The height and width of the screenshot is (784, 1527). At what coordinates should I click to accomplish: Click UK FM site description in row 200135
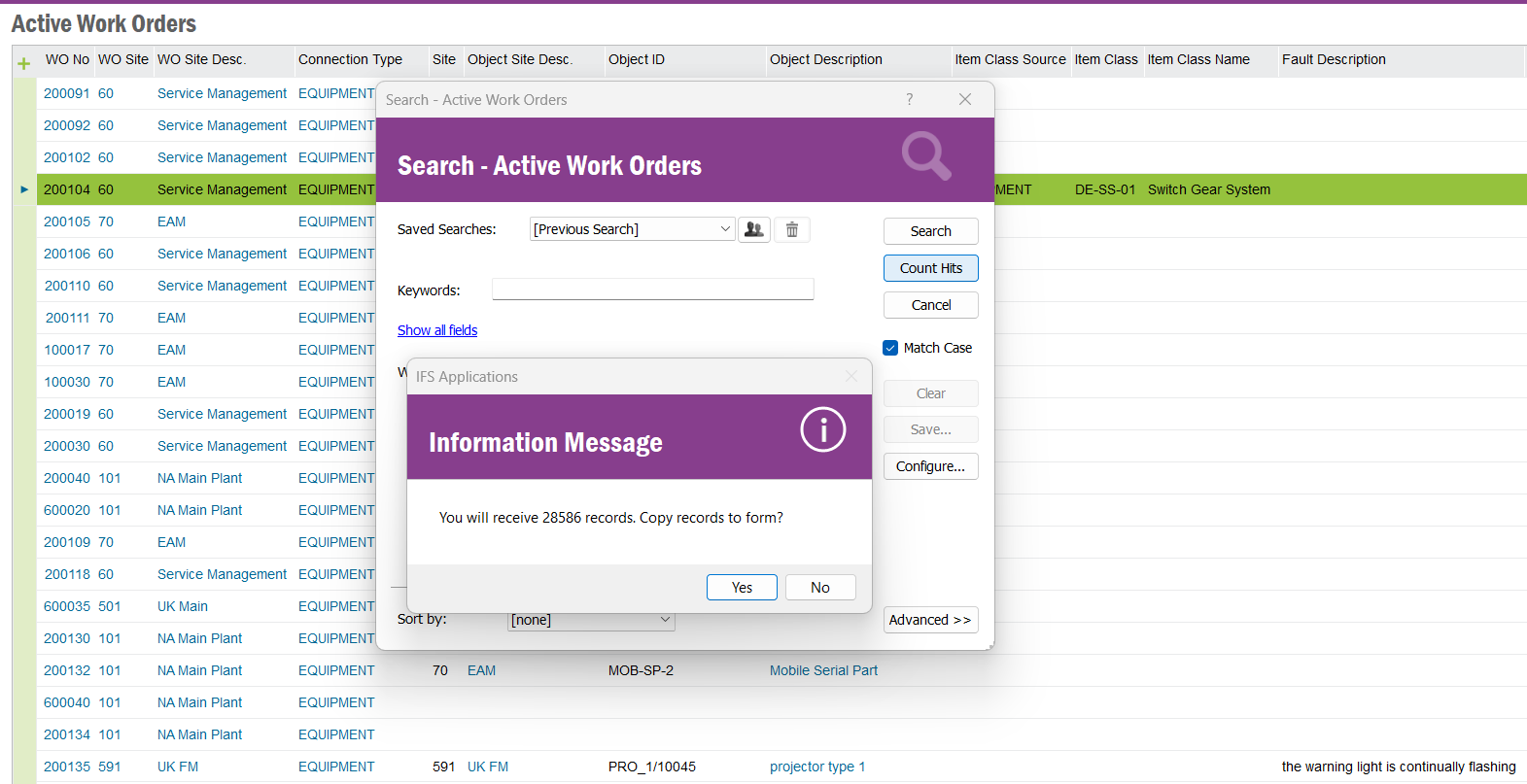click(x=178, y=767)
